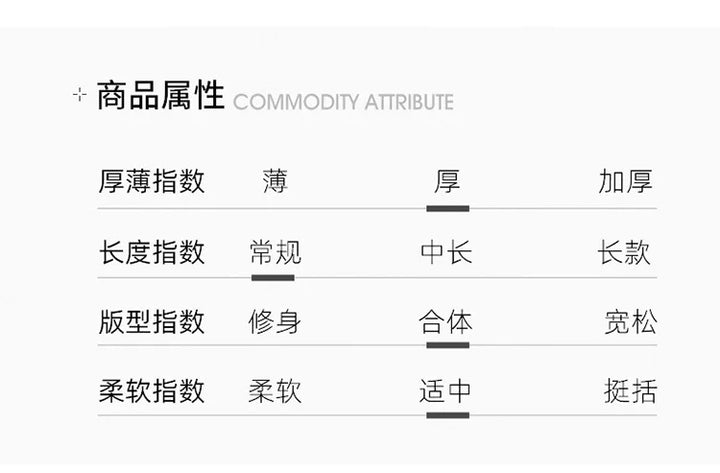Viewport: 720px width, 473px height.
Task: Pick the 宽松 fit option
Action: tap(631, 322)
